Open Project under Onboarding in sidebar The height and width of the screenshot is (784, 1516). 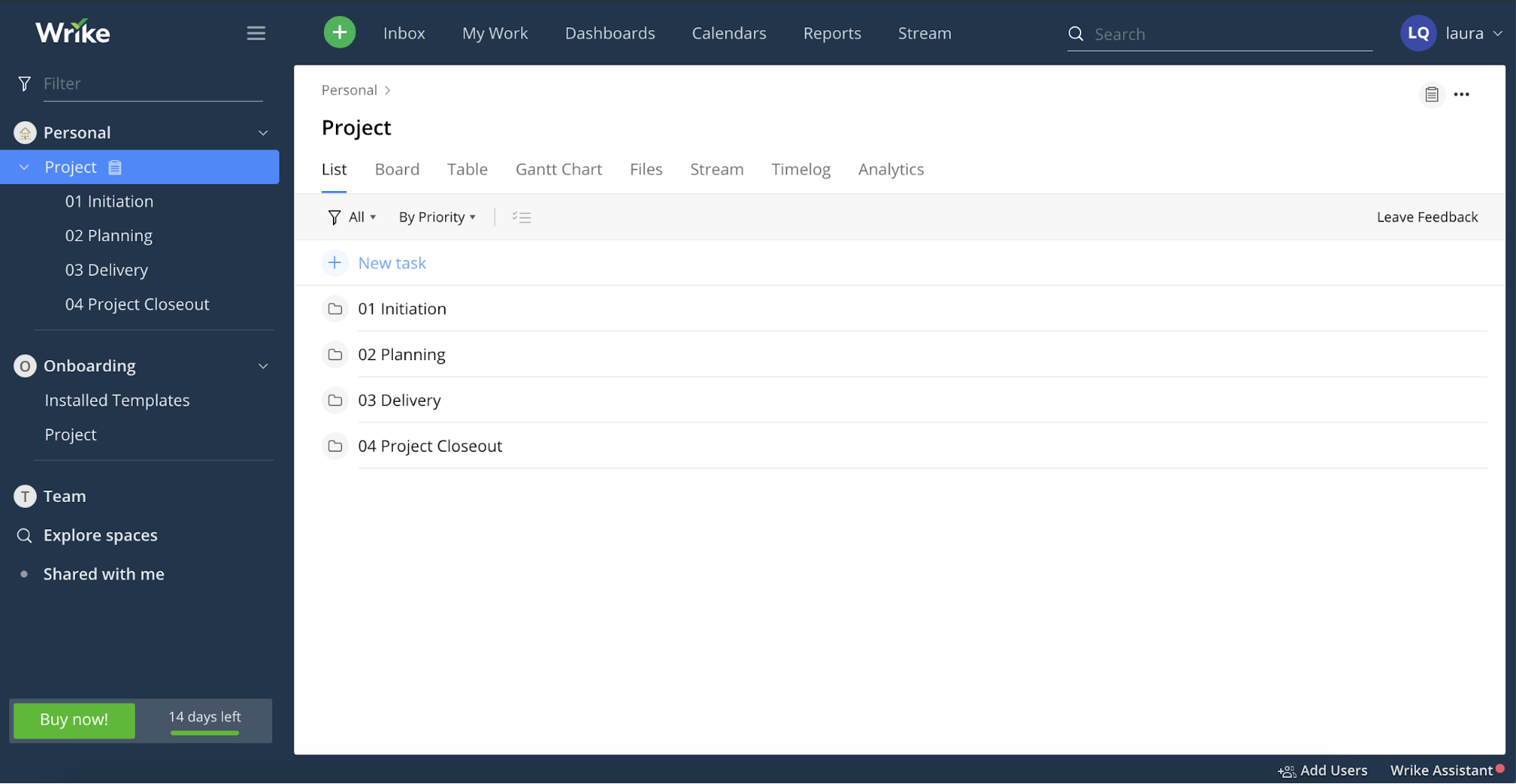point(71,435)
